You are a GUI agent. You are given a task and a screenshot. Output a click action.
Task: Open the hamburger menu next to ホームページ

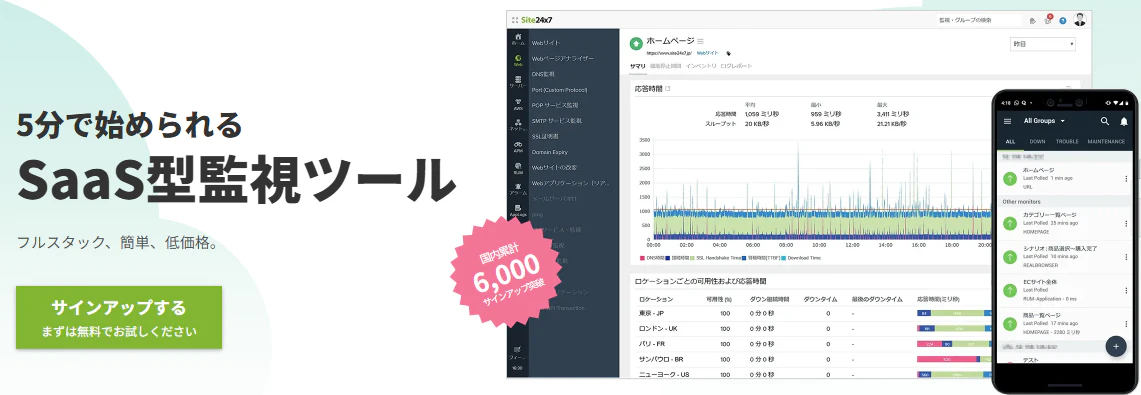pyautogui.click(x=701, y=41)
